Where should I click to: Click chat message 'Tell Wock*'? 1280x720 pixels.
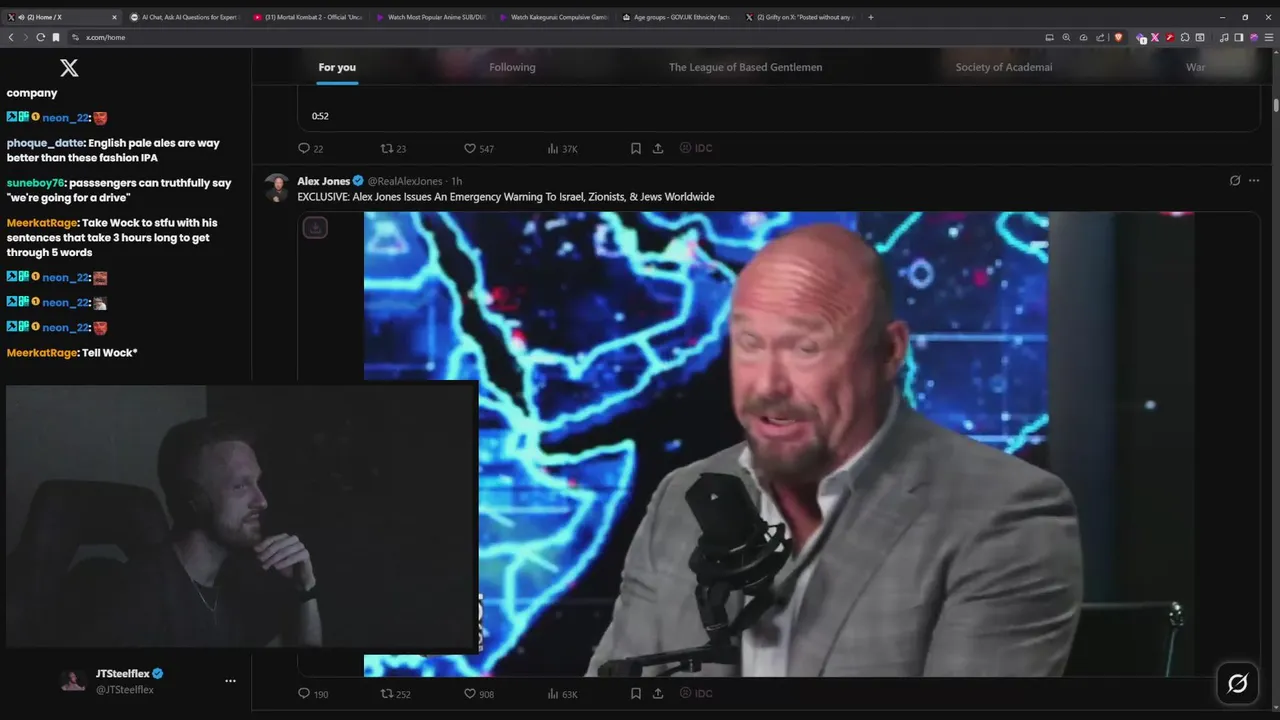[109, 352]
